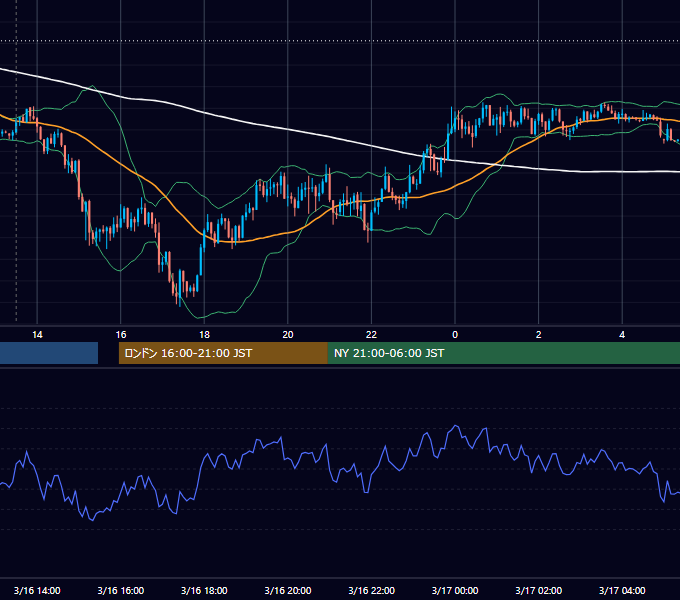
Task: Click the 3/16 20:00 time label
Action: point(288,590)
